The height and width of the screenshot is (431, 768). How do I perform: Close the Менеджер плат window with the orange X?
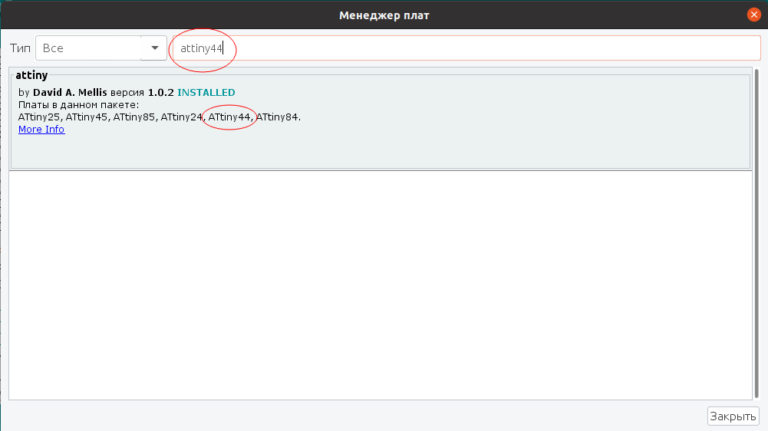pyautogui.click(x=752, y=15)
